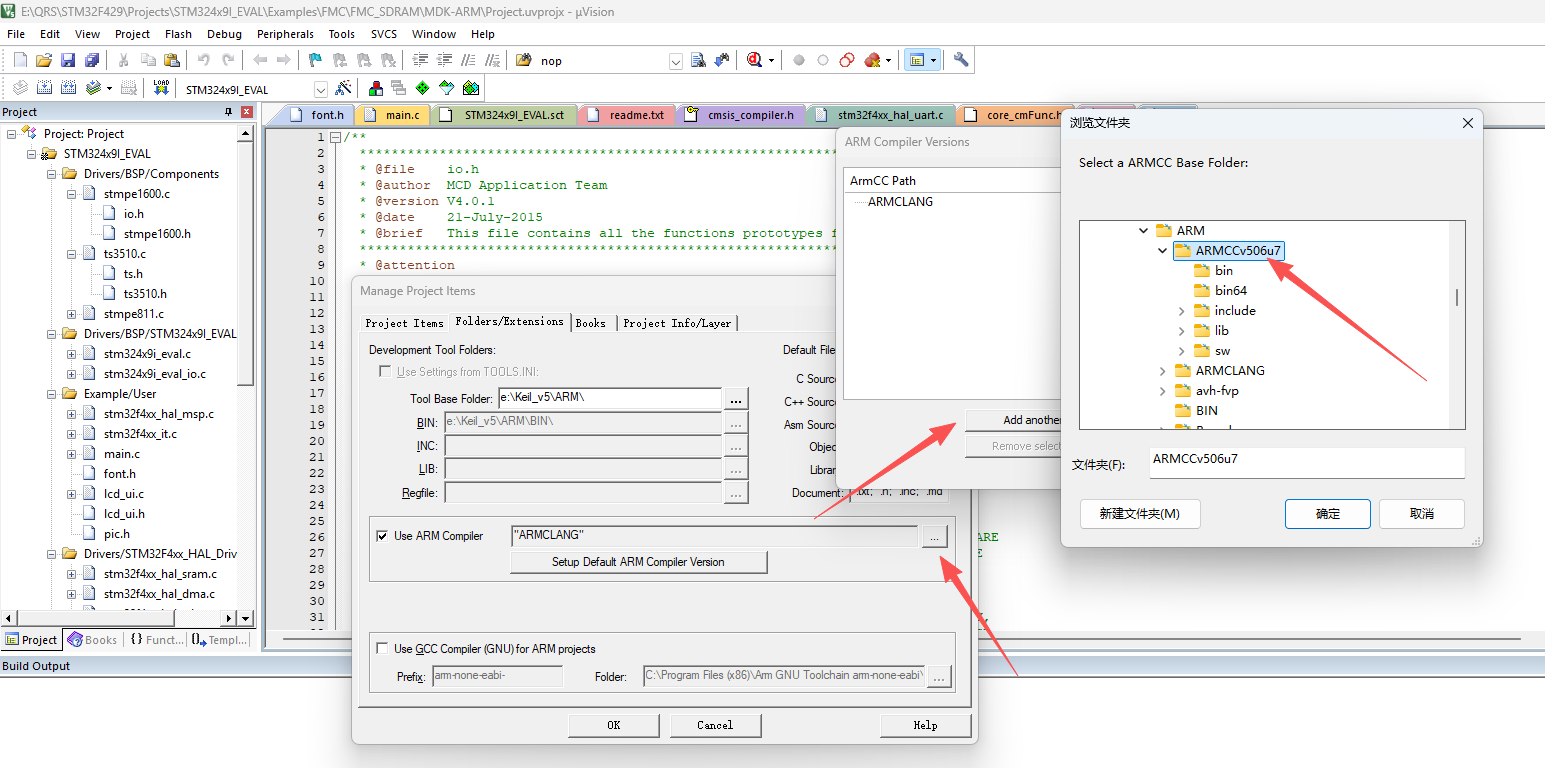1545x768 pixels.
Task: Expand stmpe811.c in project tree
Action: click(x=71, y=314)
